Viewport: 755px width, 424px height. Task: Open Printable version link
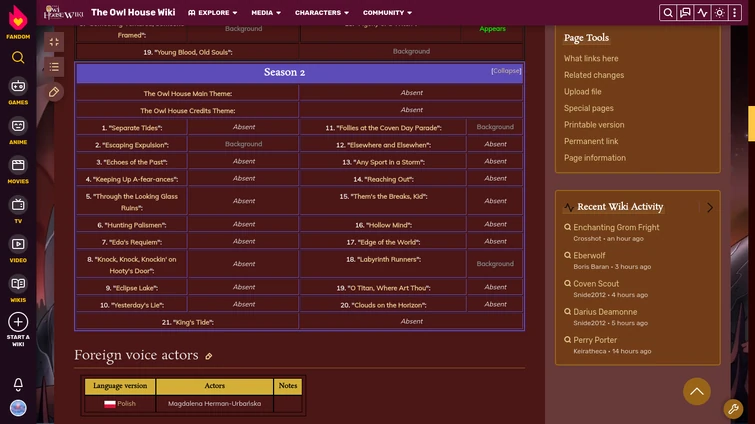click(594, 125)
